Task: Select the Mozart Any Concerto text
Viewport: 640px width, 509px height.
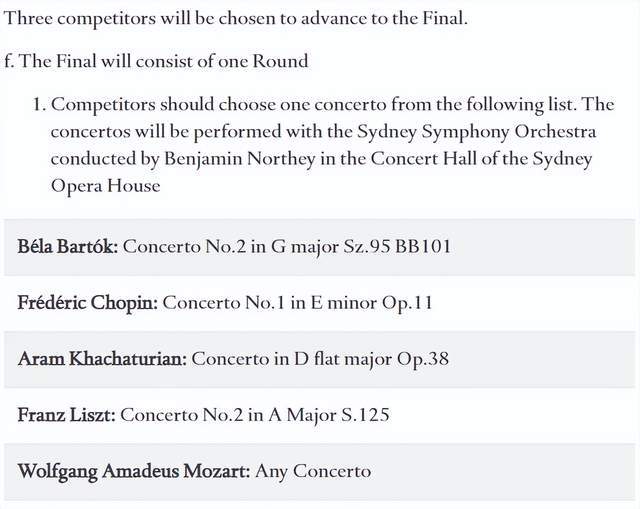Action: [x=313, y=471]
